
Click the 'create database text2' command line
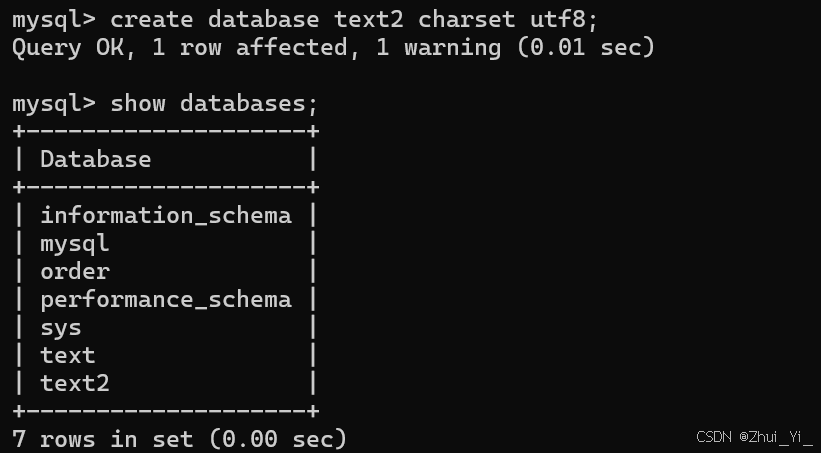point(305,20)
